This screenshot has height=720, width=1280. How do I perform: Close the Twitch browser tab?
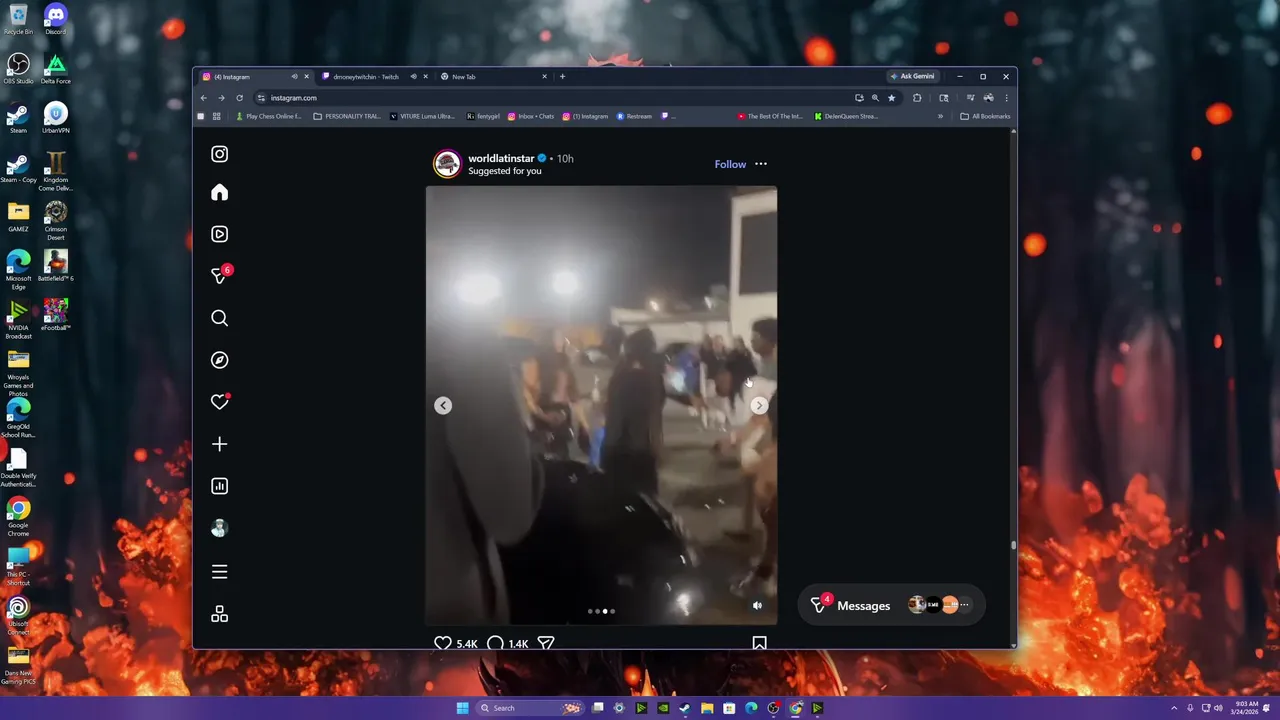425,76
